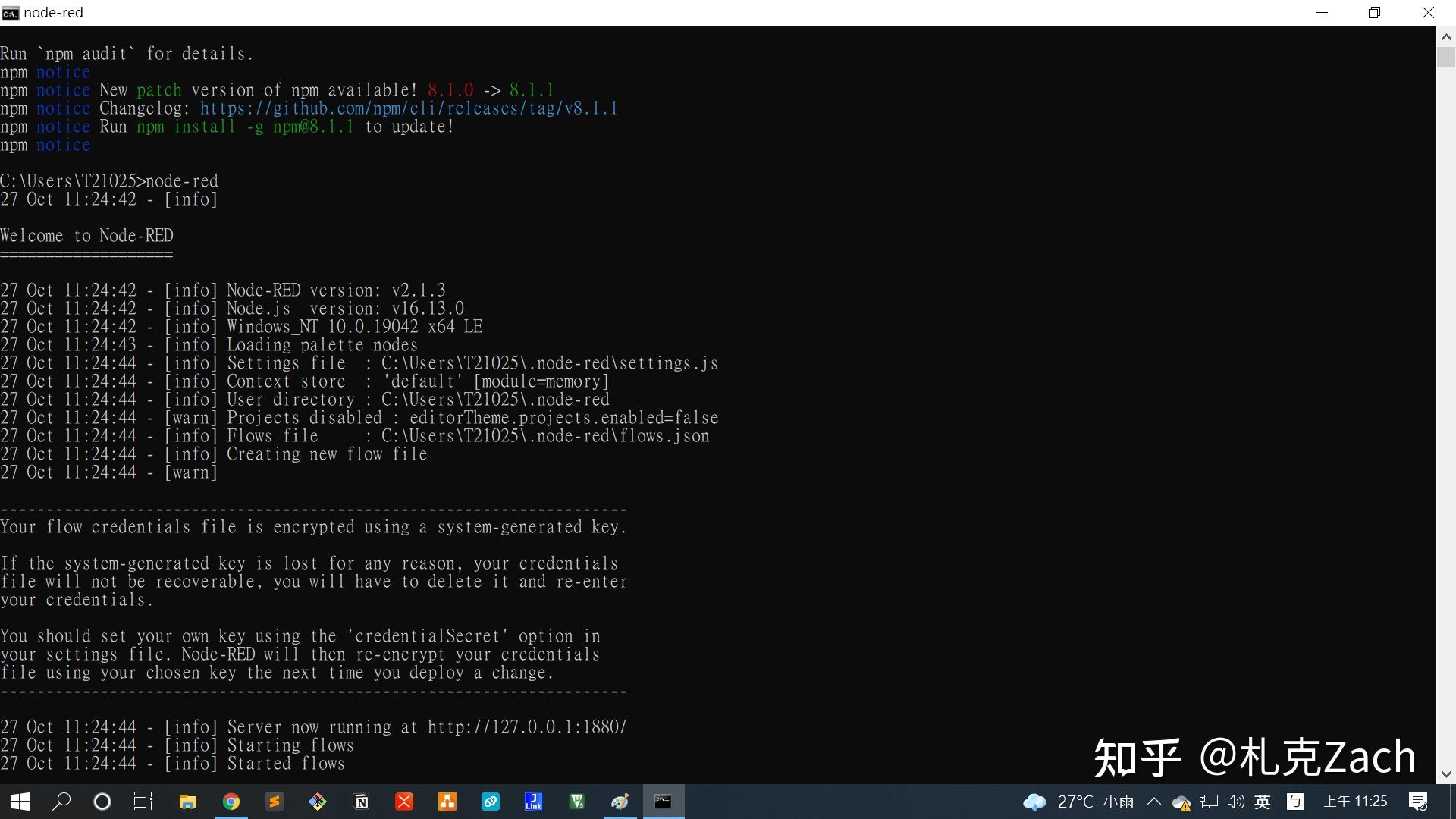Open Notion from the taskbar

(x=362, y=802)
